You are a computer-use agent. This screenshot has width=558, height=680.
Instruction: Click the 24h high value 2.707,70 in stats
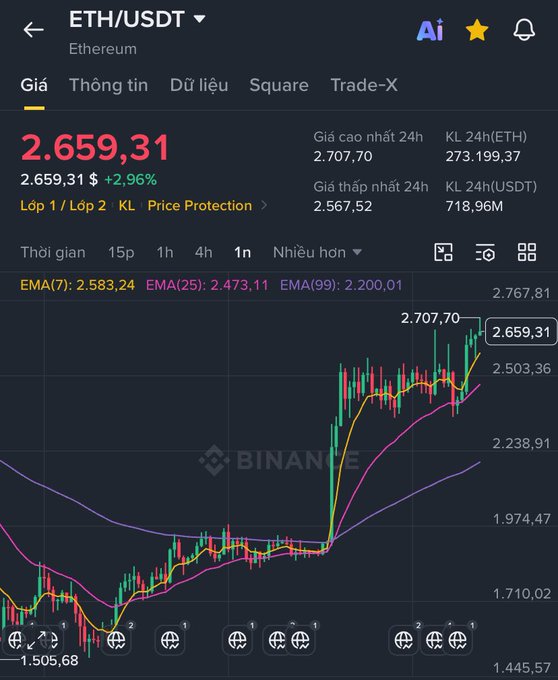pyautogui.click(x=343, y=156)
